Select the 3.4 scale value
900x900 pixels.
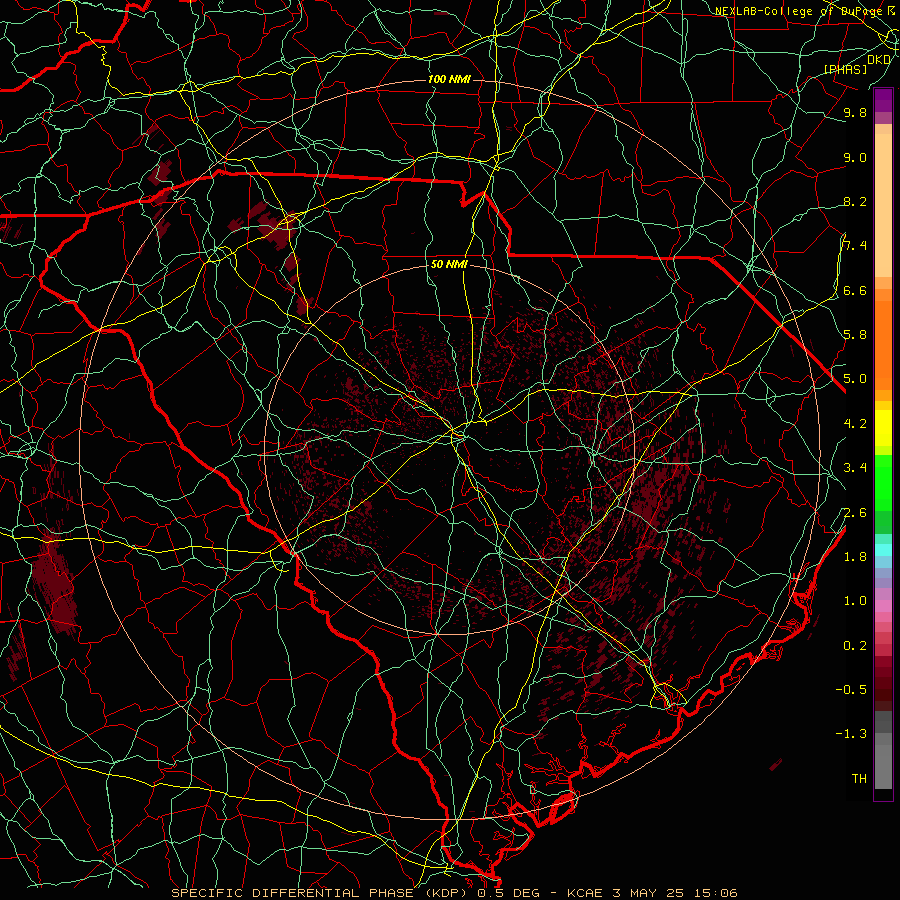[x=855, y=468]
